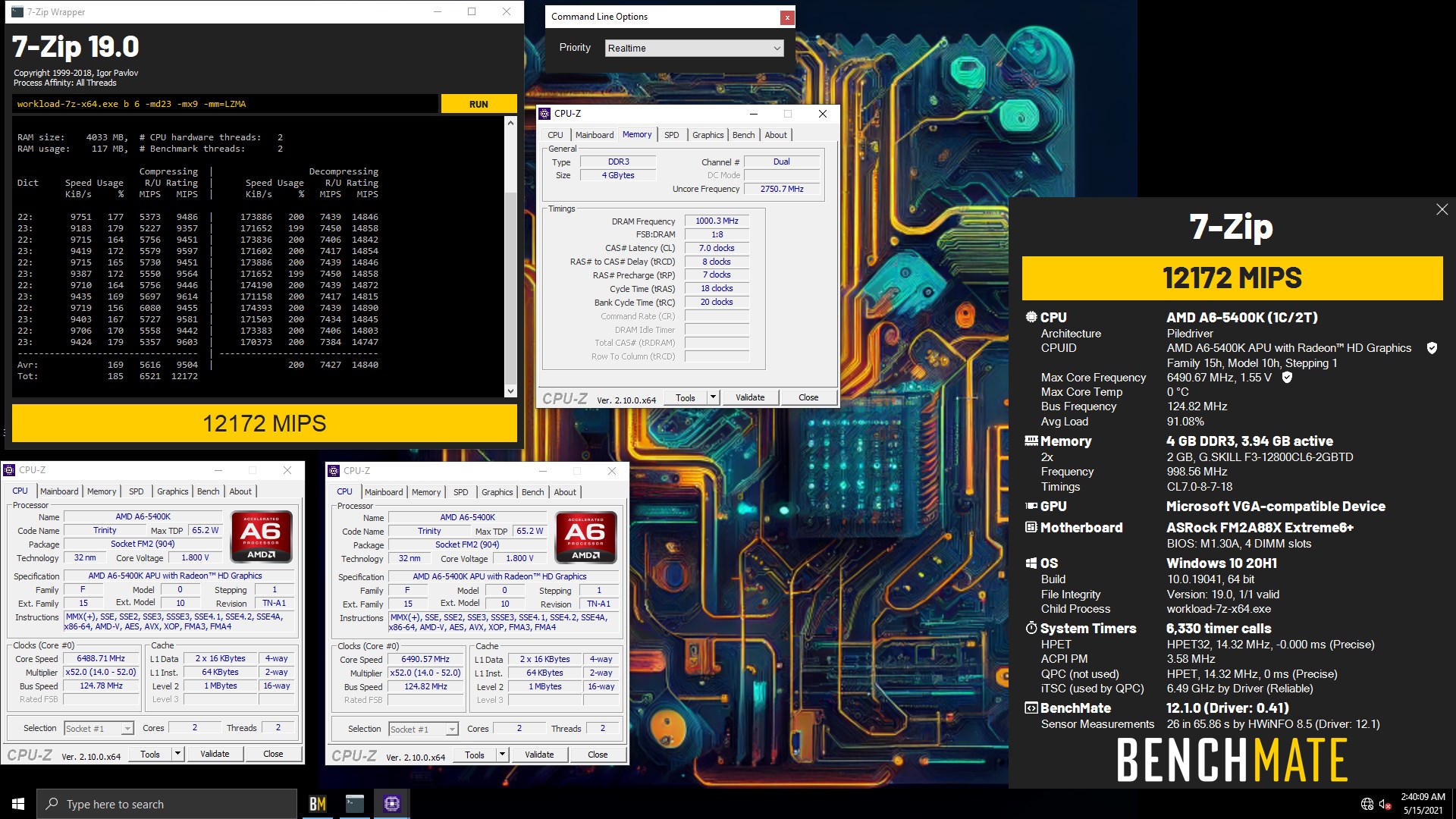
Task: Click the System Timers stopwatch icon
Action: pos(1031,628)
